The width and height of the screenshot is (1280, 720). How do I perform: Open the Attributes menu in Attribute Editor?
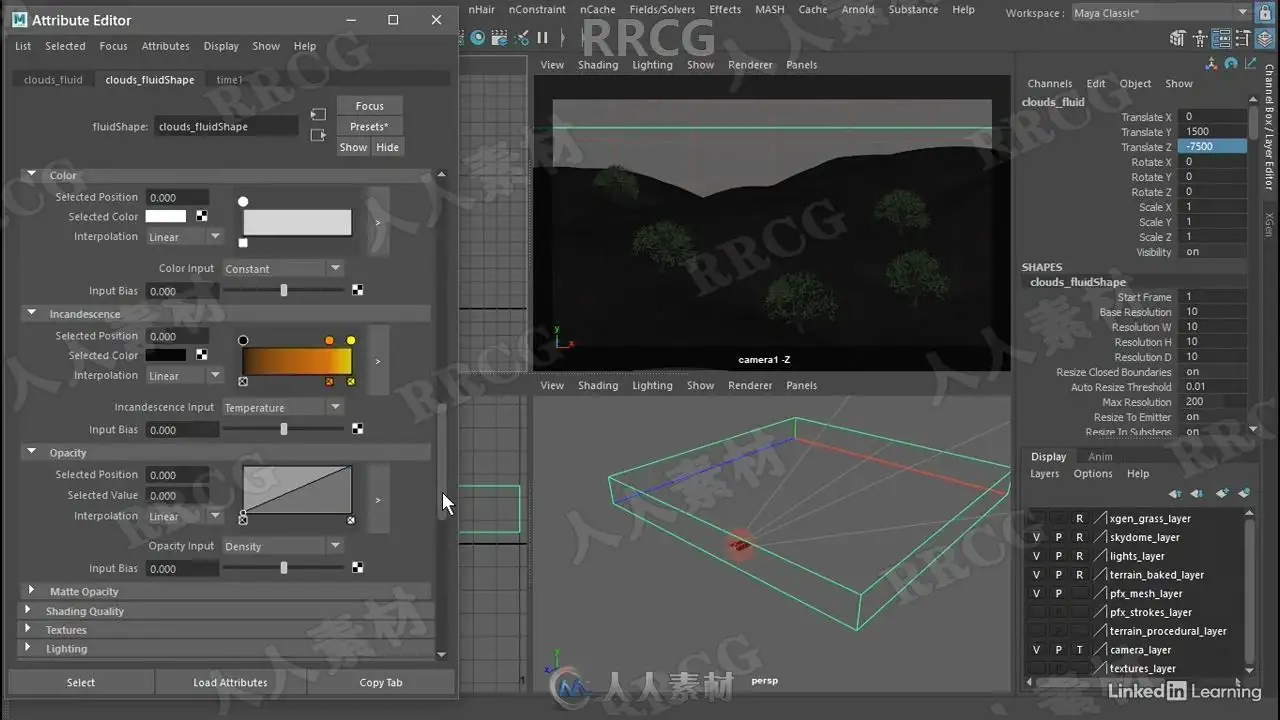click(165, 46)
